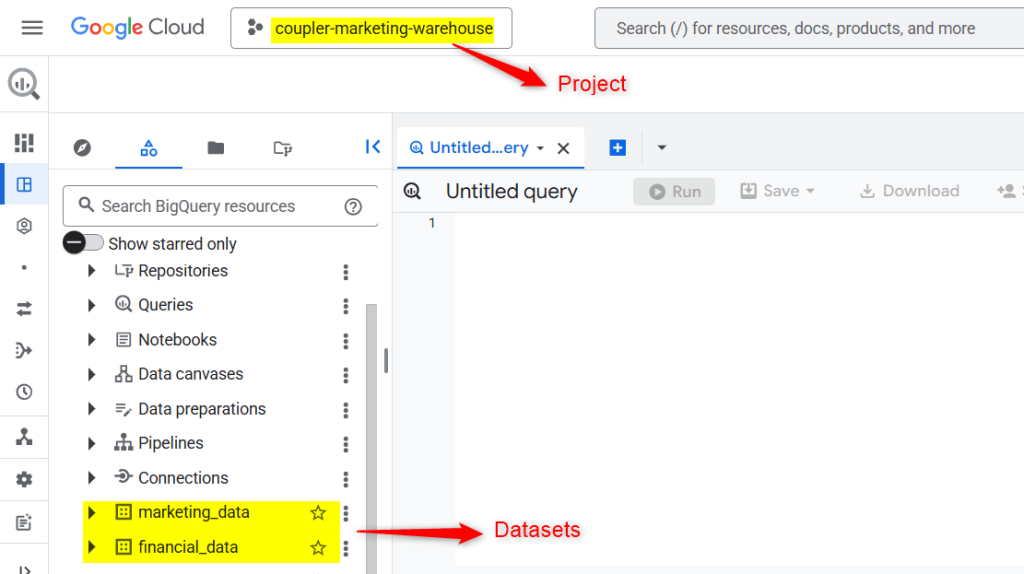Select the Untitled query editor tab

490,148
